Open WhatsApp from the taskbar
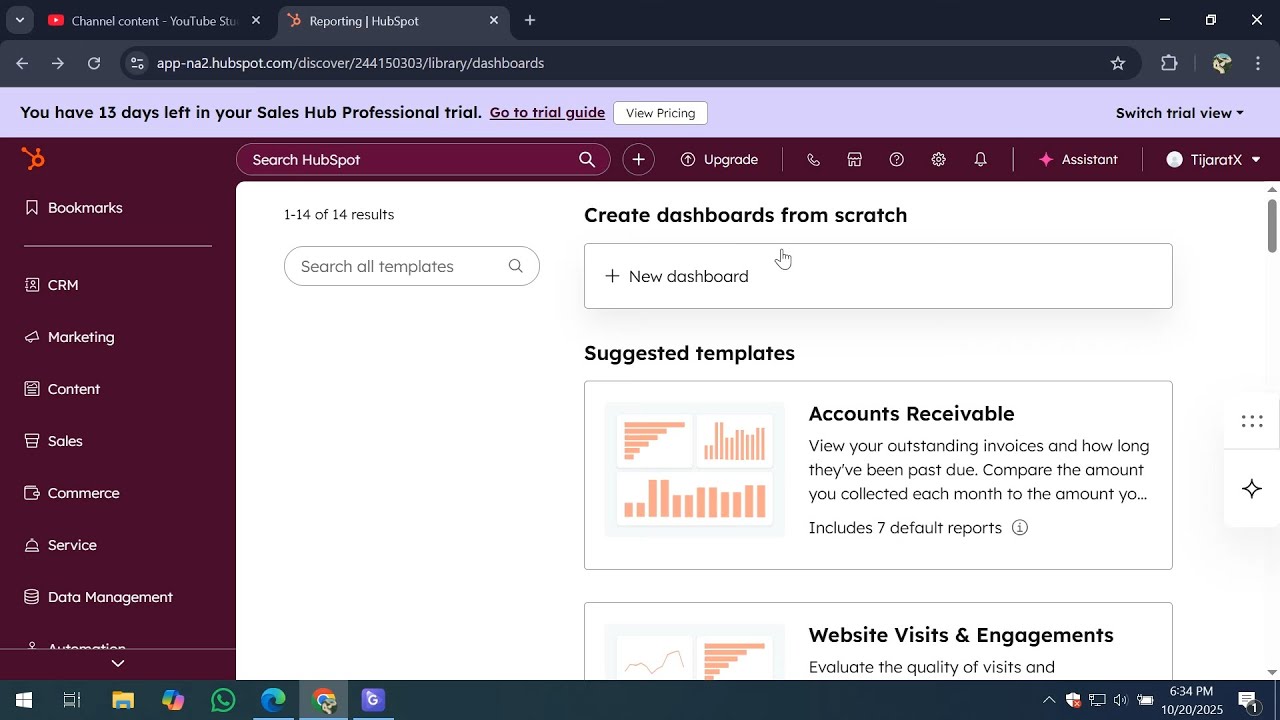Screen dimensions: 1280x720 223,700
